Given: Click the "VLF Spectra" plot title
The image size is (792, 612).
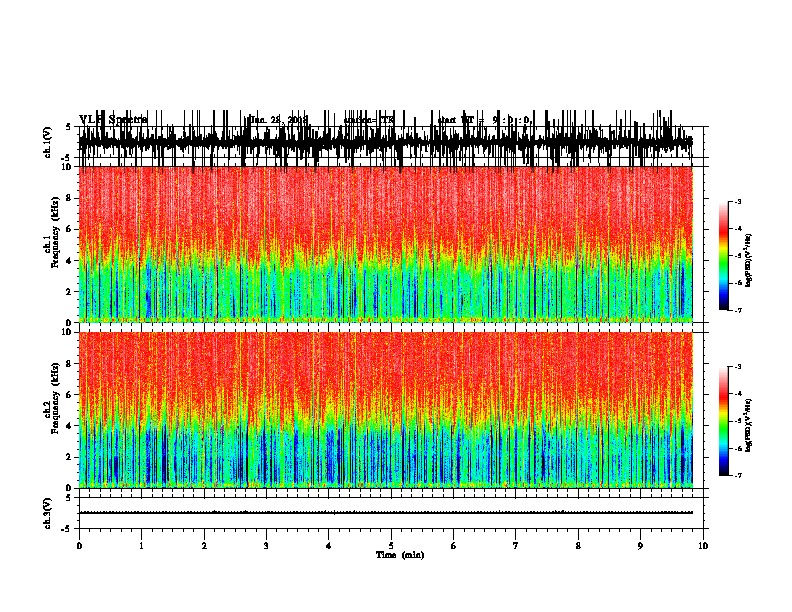Looking at the screenshot, I should (x=113, y=120).
